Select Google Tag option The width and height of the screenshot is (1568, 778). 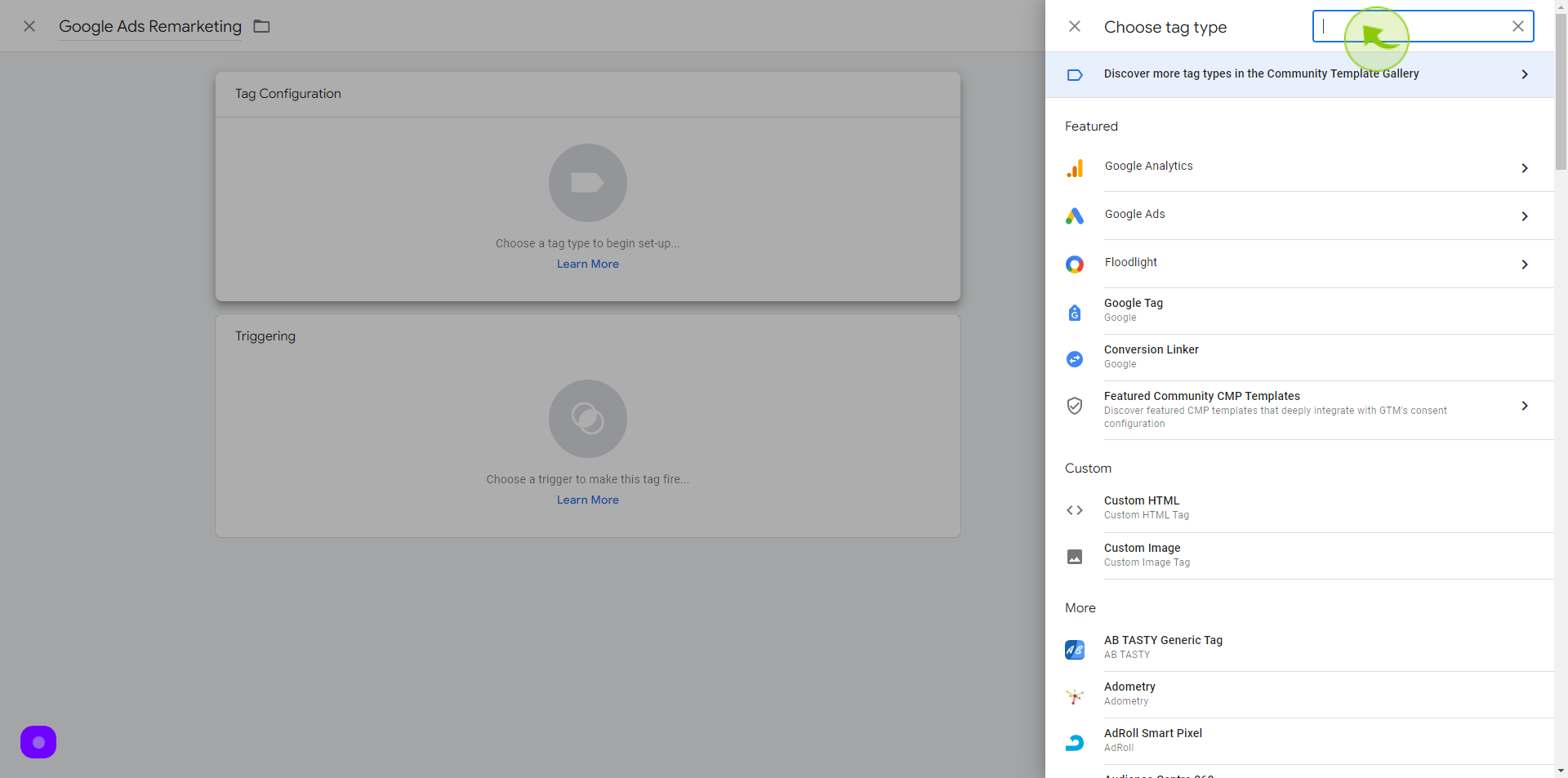(1299, 311)
